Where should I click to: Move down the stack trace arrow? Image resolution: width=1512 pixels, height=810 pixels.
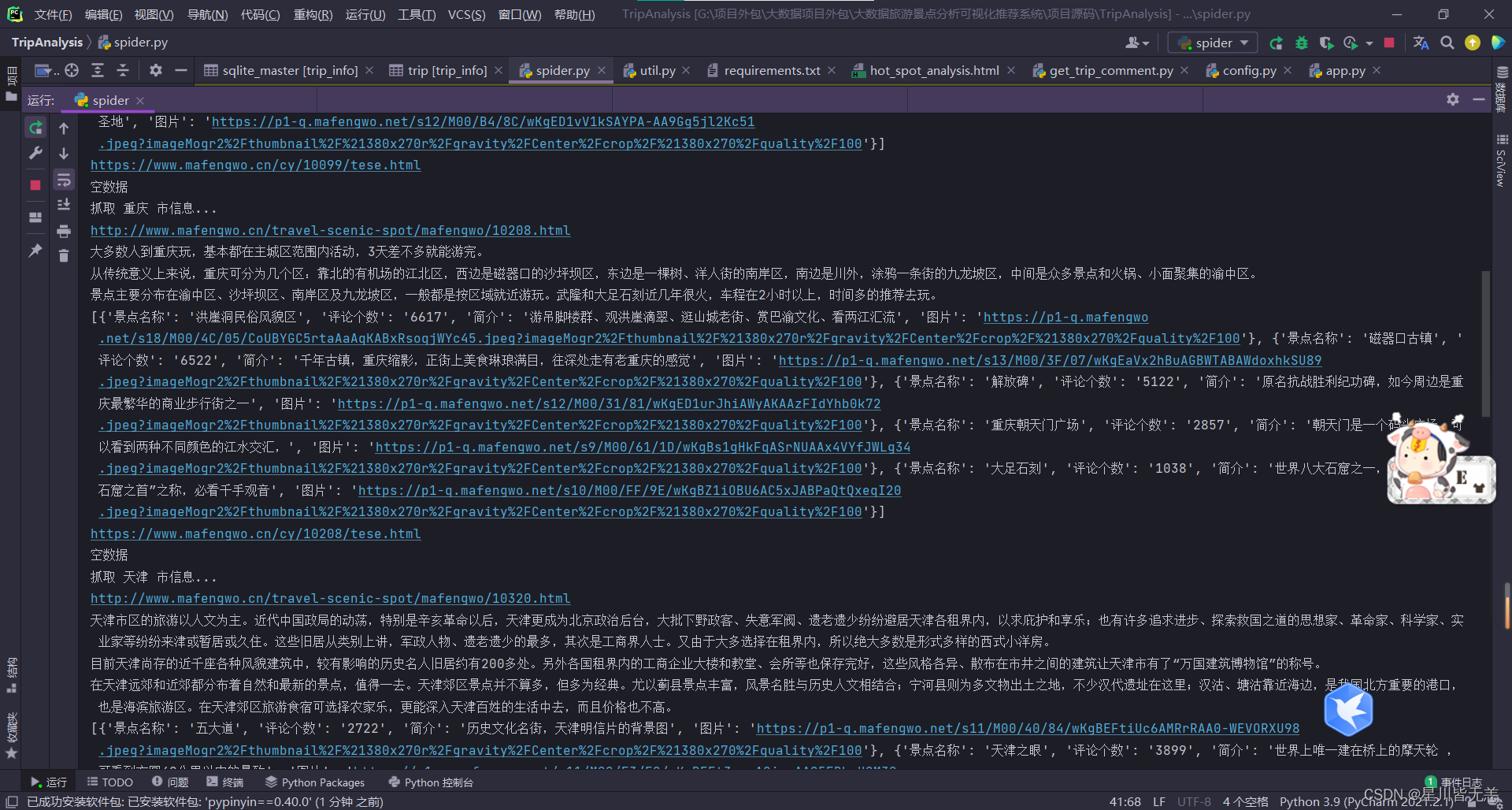pyautogui.click(x=64, y=154)
